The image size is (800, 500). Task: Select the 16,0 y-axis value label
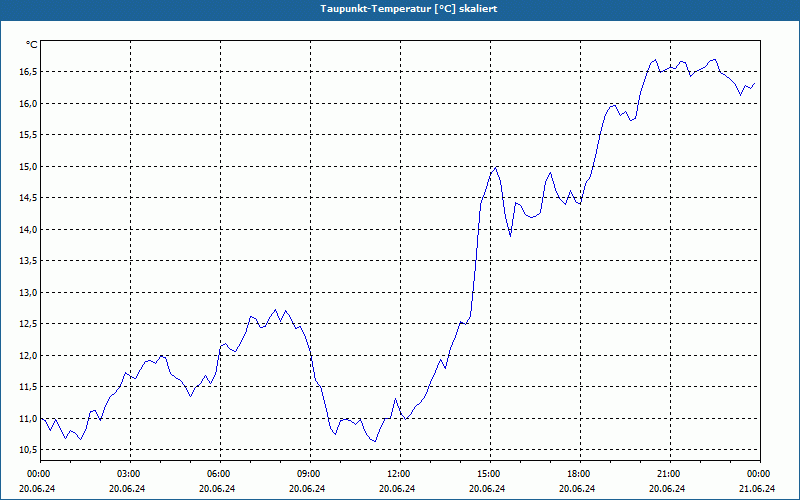tap(28, 104)
